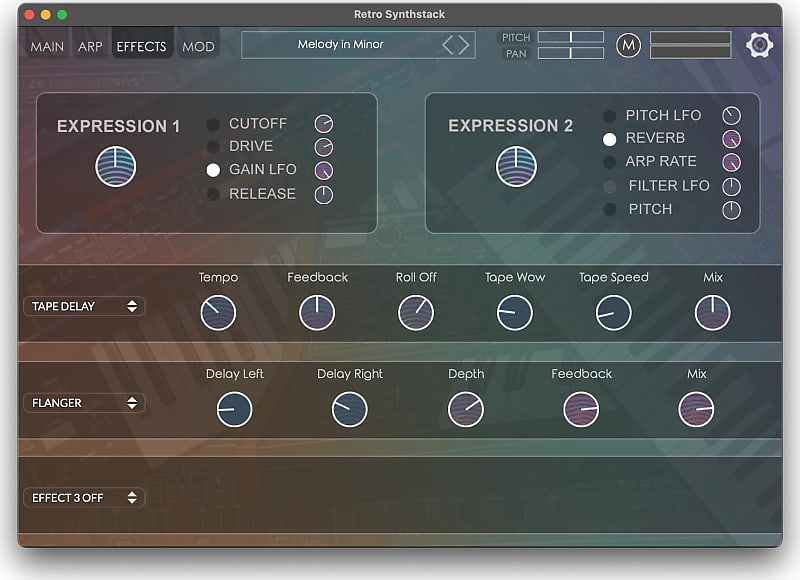Open the EFFECT 3 OFF dropdown
Viewport: 800px width, 580px height.
(x=85, y=497)
